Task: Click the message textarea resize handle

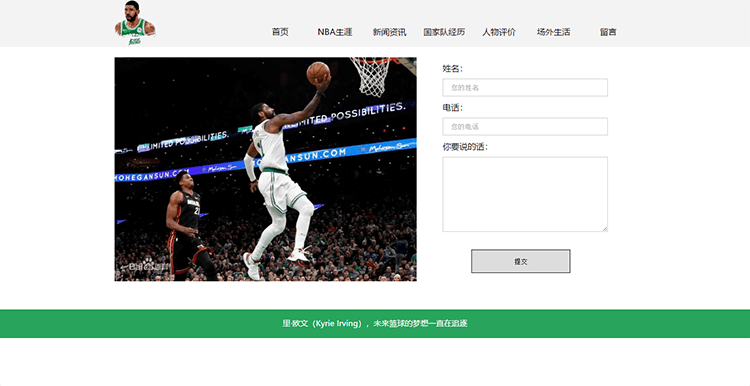Action: [x=605, y=229]
